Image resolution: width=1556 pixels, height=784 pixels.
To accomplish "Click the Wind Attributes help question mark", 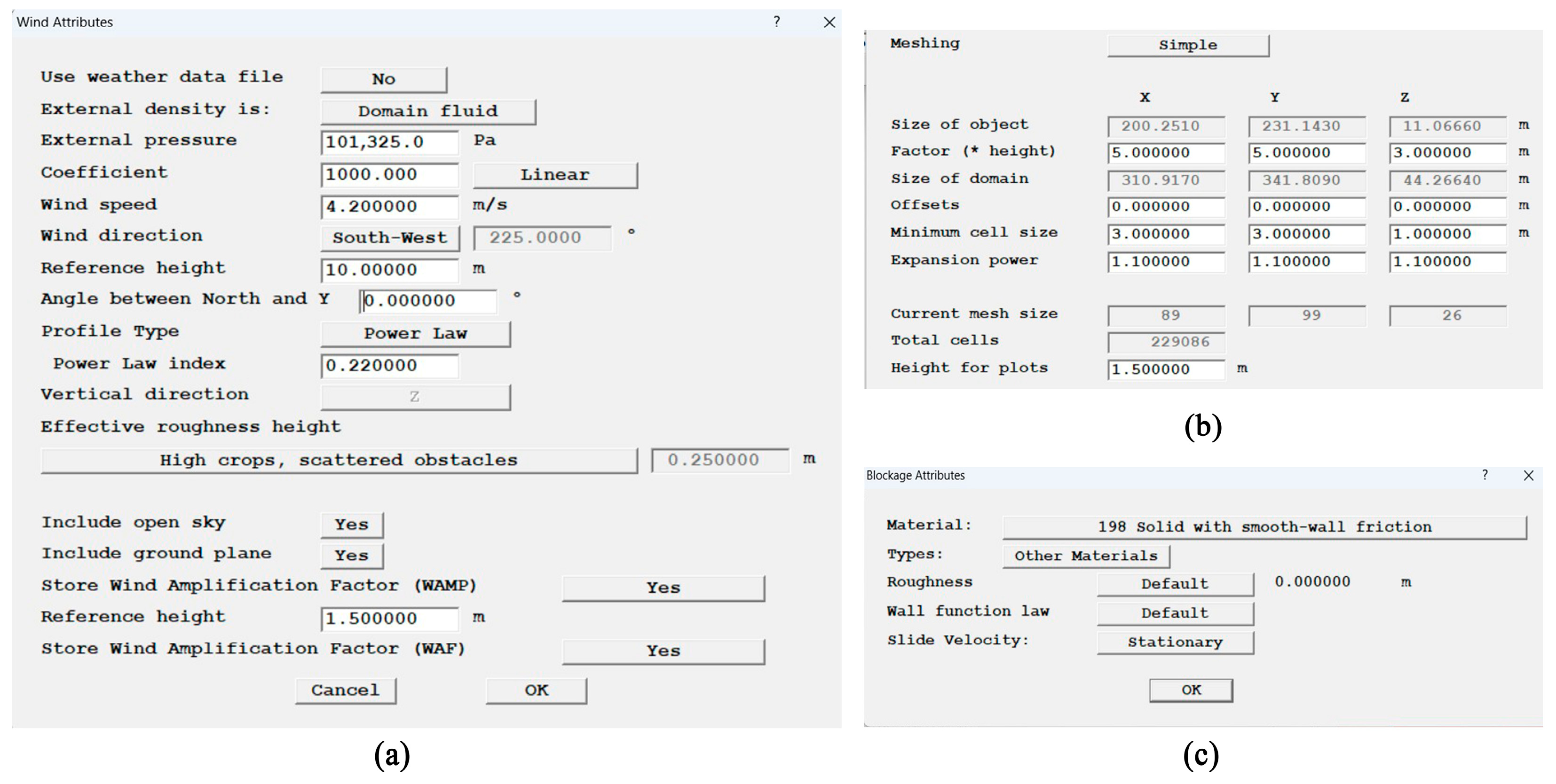I will [777, 22].
